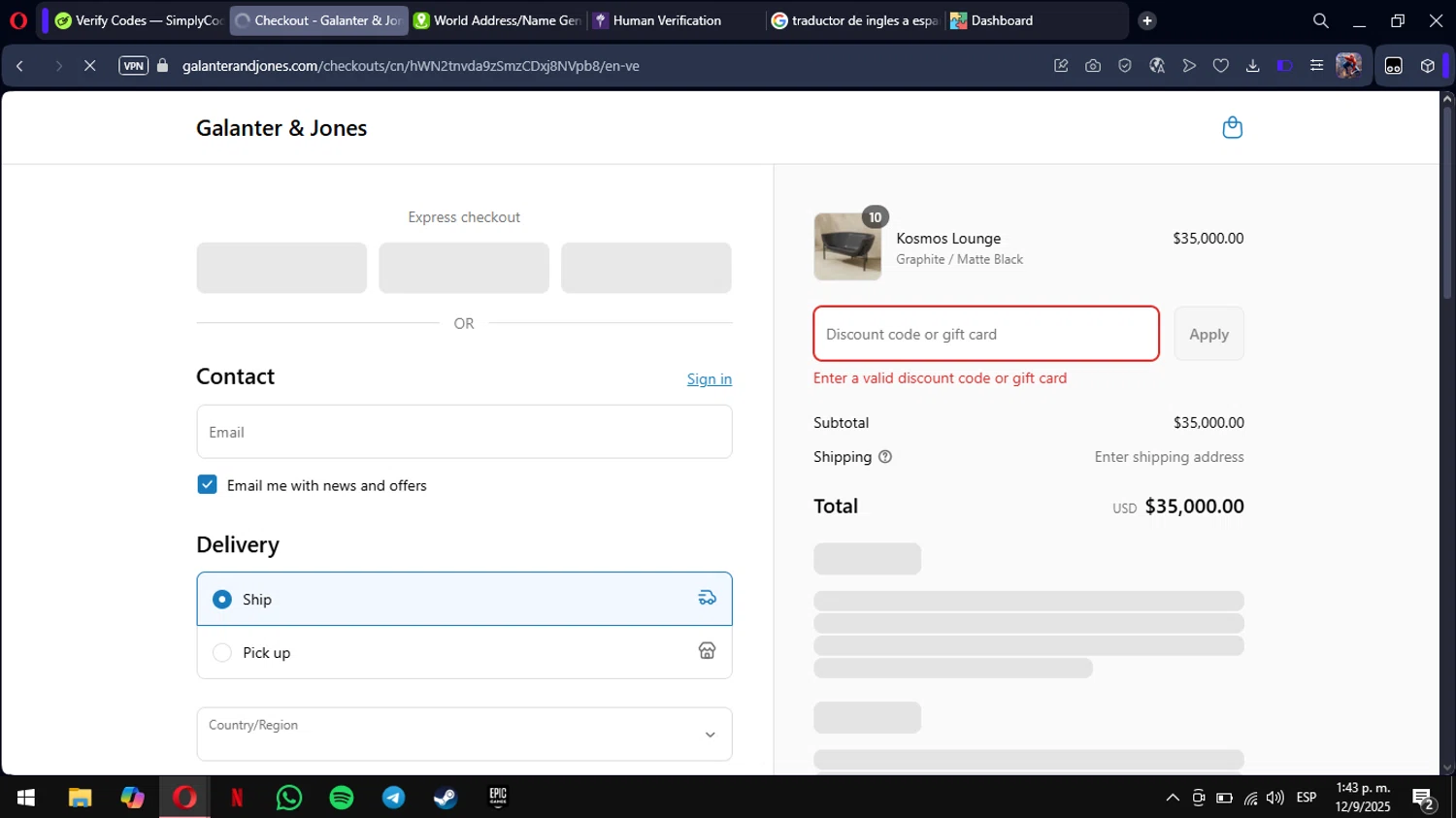This screenshot has height=818, width=1456.
Task: Click the purple battery saver icon
Action: click(1284, 66)
